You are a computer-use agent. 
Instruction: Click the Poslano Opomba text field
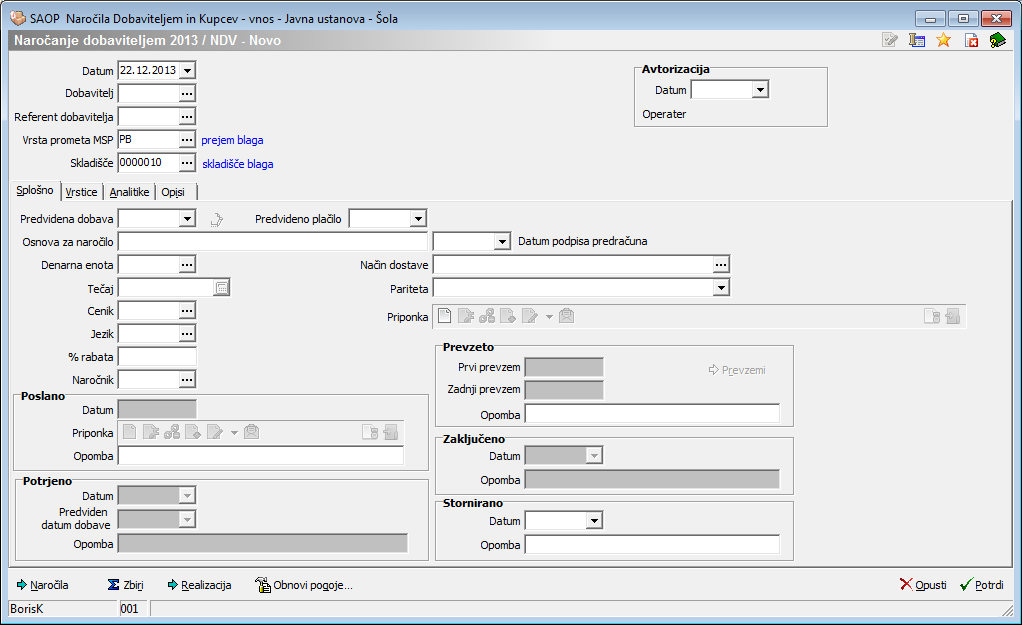coord(261,456)
